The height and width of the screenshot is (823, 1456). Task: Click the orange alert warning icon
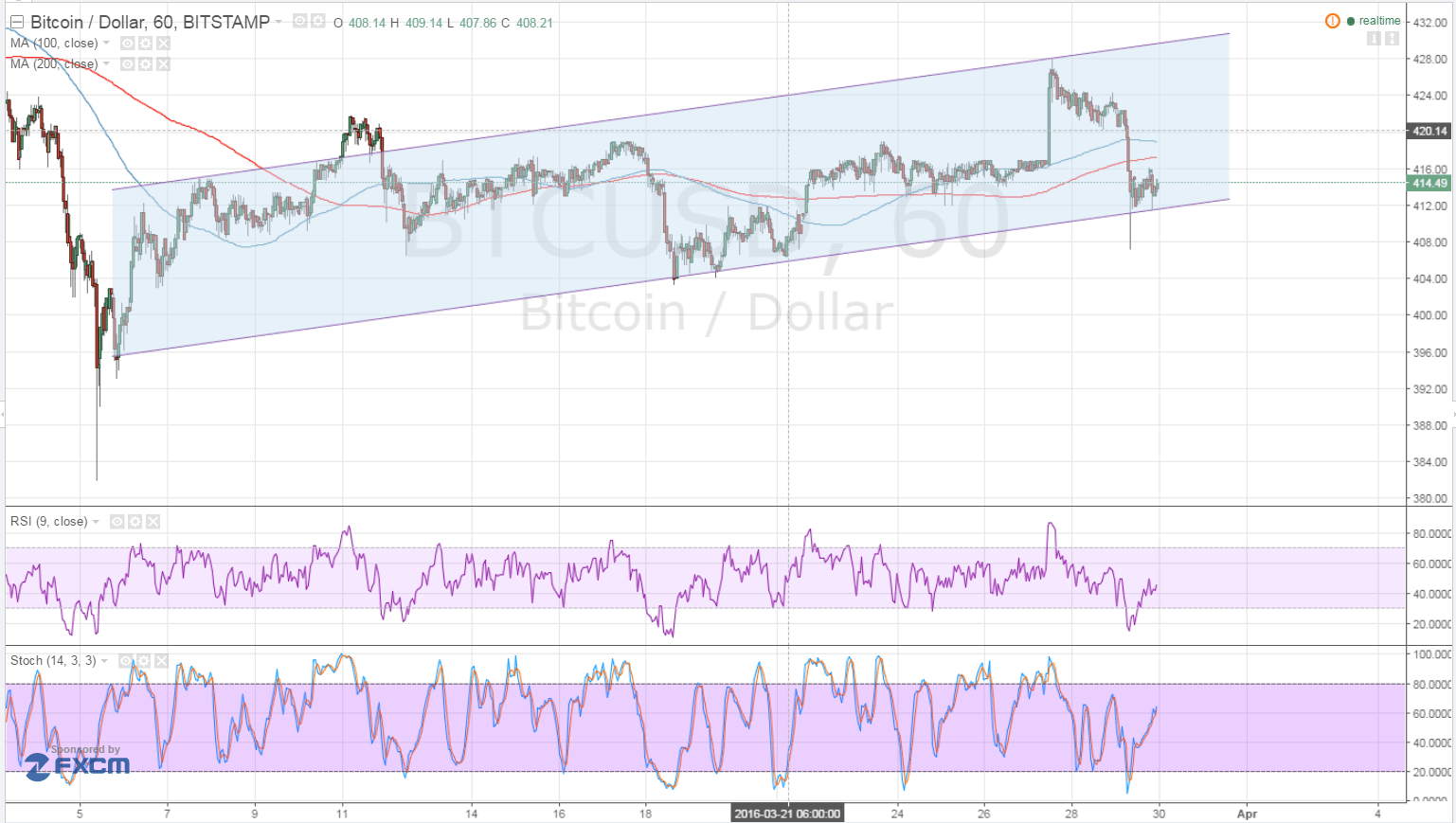coord(1332,21)
